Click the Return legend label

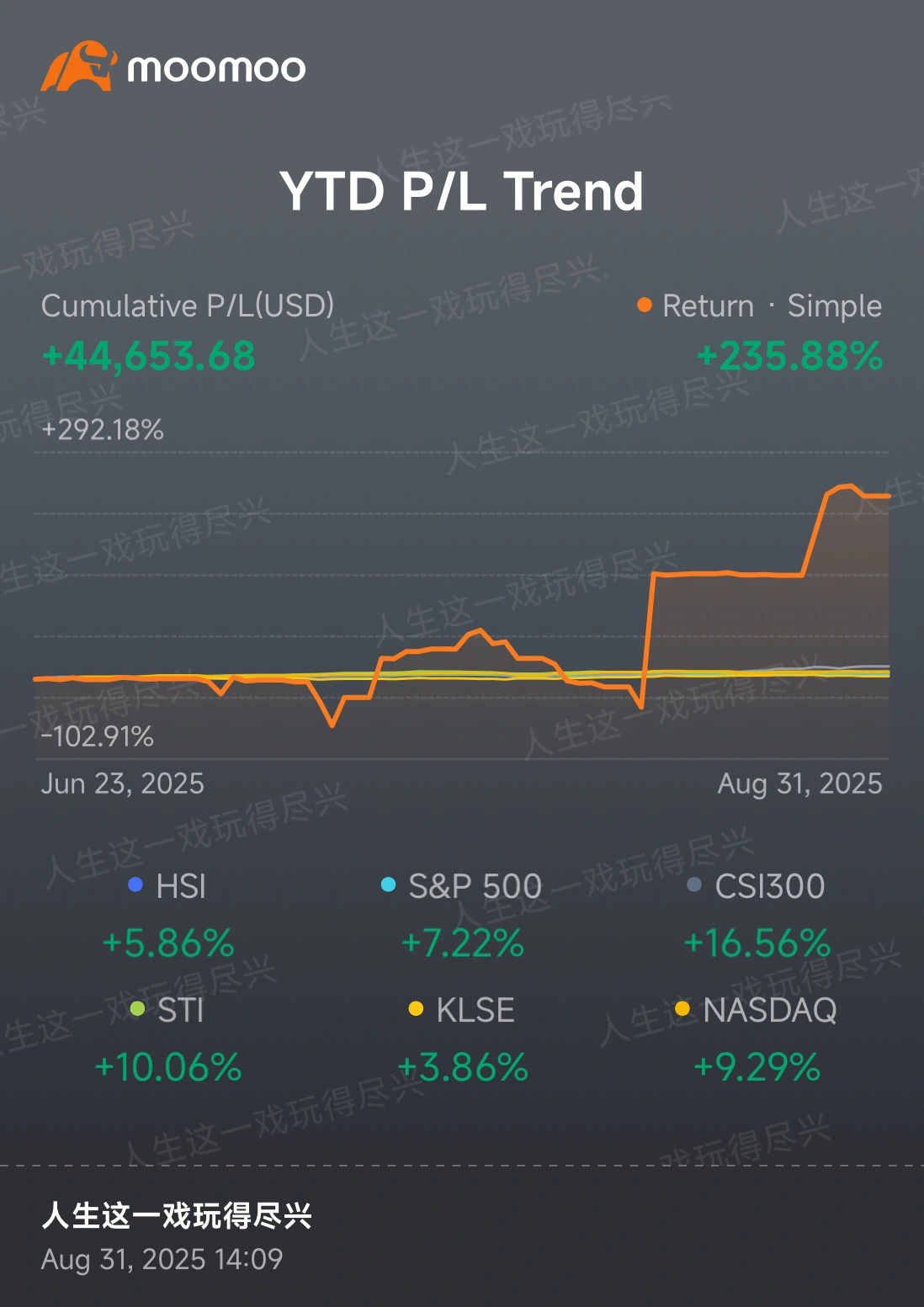[x=708, y=306]
